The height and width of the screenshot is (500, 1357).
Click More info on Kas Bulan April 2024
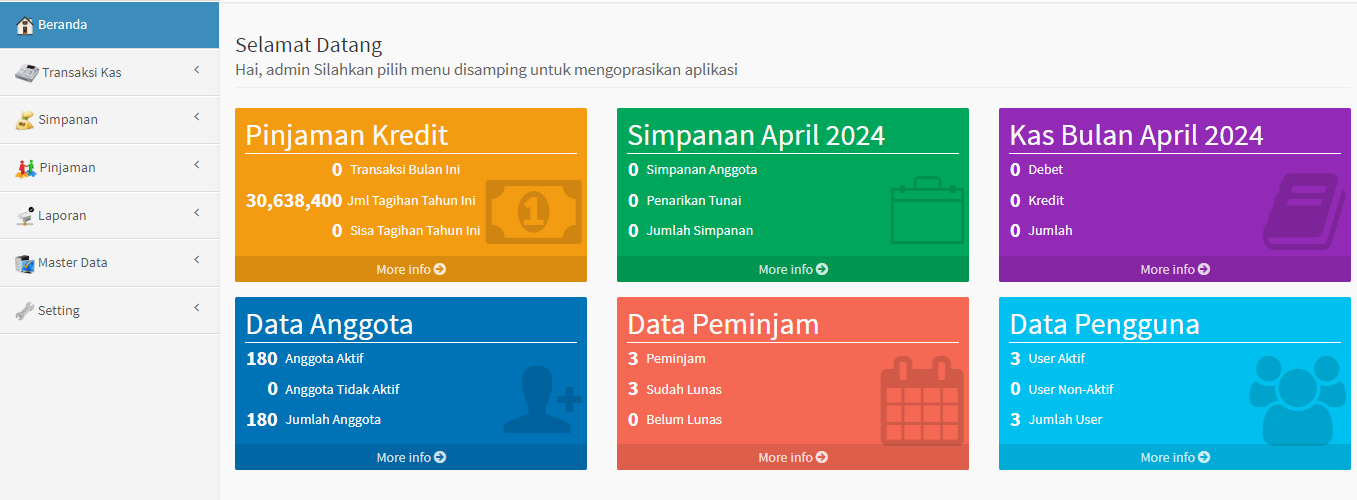tap(1175, 269)
